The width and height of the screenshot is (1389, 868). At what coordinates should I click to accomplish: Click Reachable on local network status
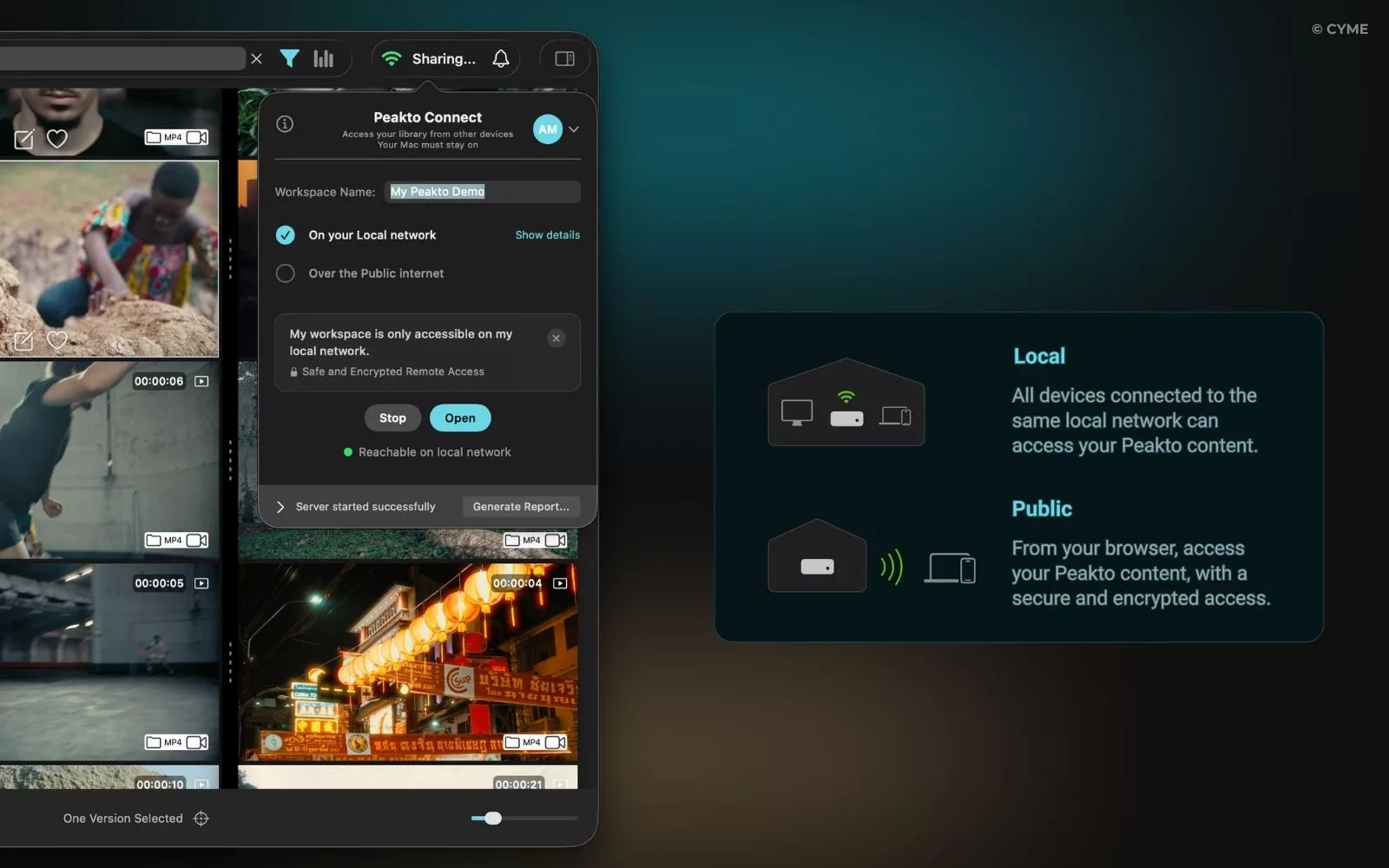point(435,452)
